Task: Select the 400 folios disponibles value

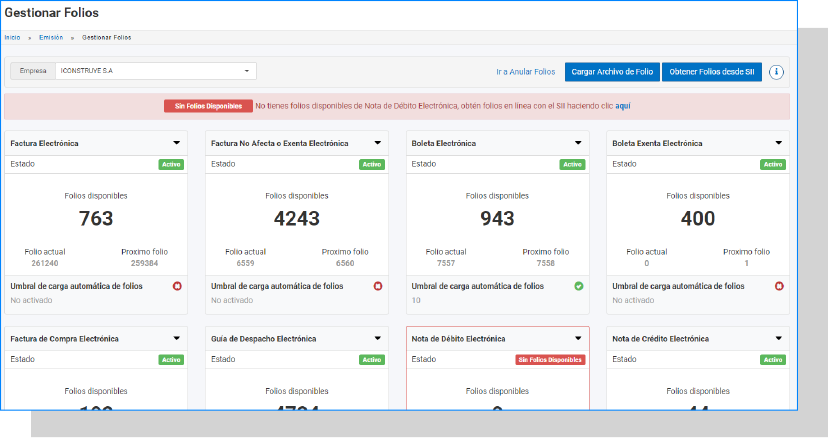Action: pos(698,218)
